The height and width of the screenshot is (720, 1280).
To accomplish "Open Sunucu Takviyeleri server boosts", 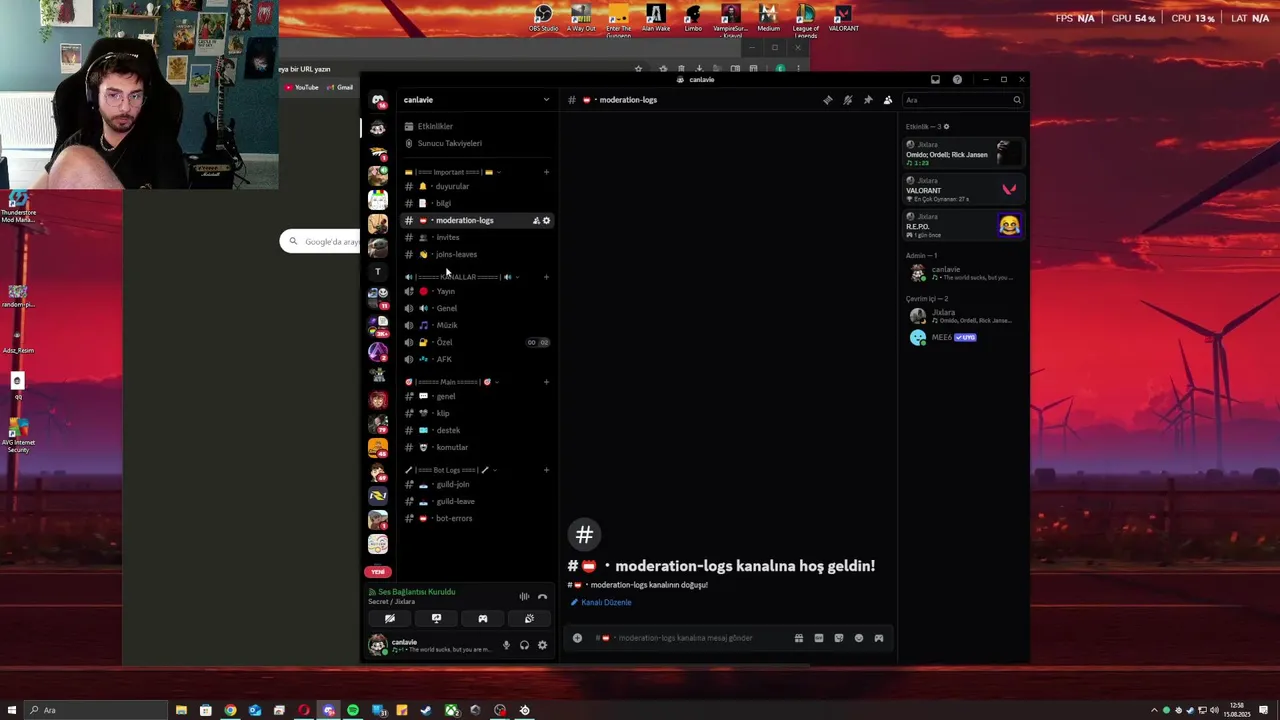I will click(477, 143).
